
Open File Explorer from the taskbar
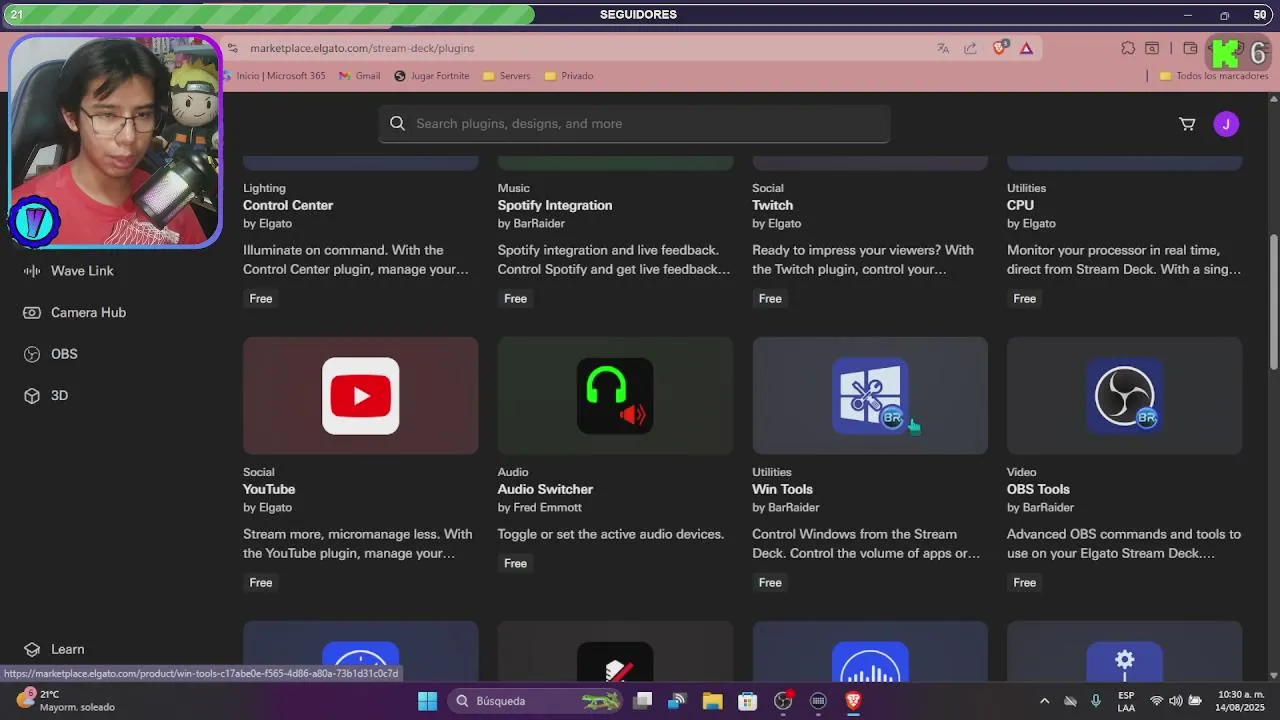coord(712,701)
